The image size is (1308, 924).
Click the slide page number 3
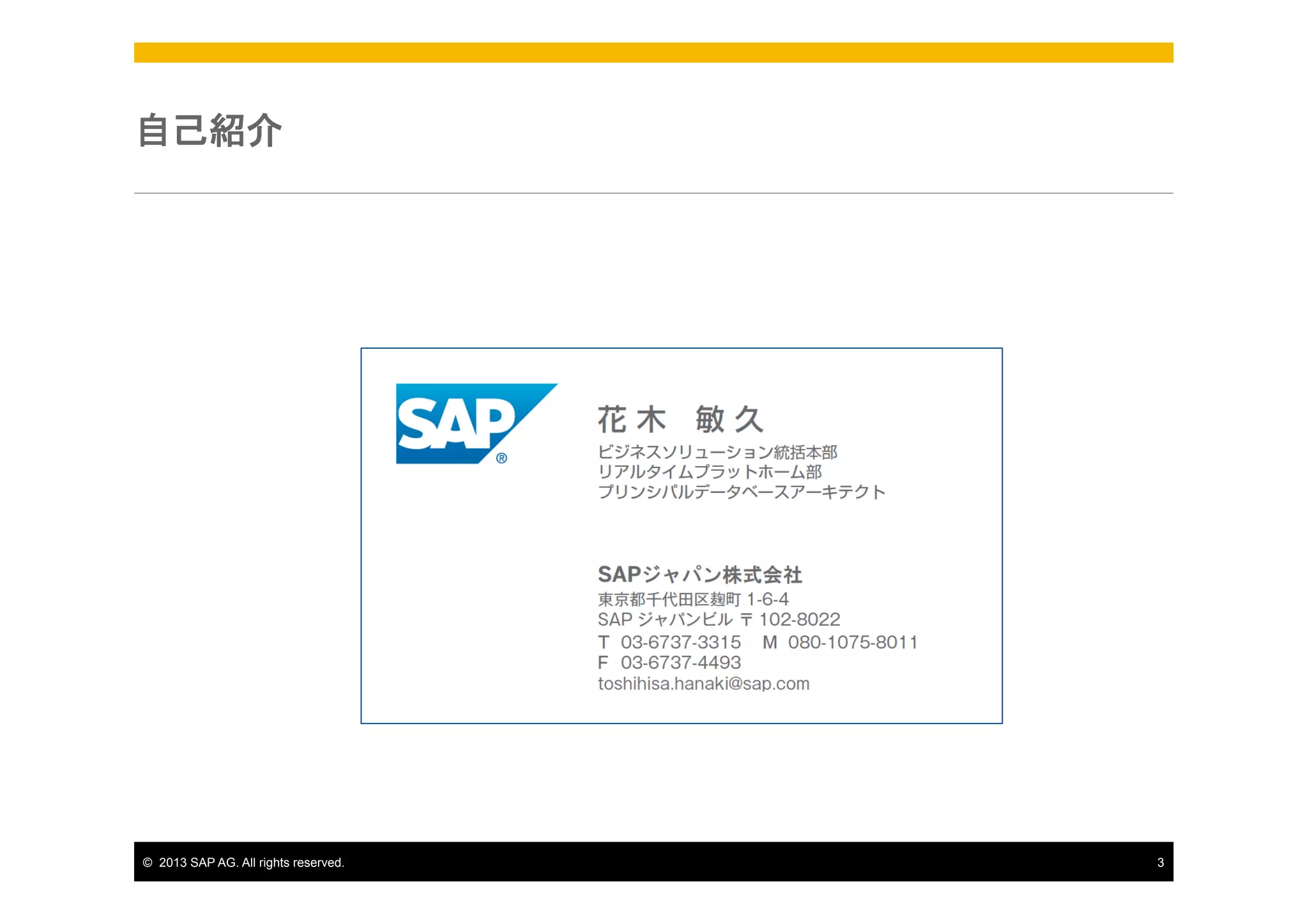[x=1160, y=863]
